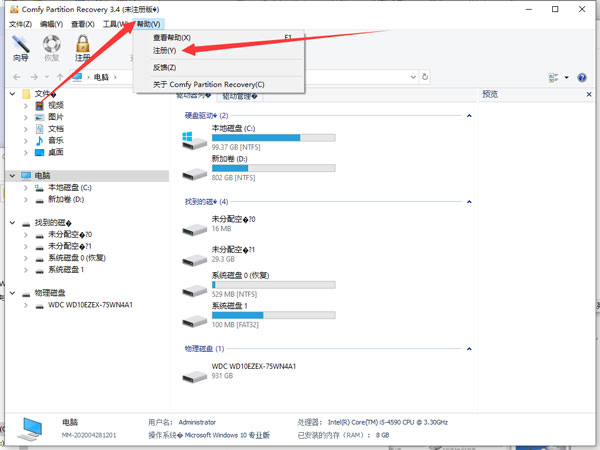This screenshot has height=450, width=600.
Task: Click the 未分配空间 1 29.3 GB drive icon
Action: (x=194, y=260)
